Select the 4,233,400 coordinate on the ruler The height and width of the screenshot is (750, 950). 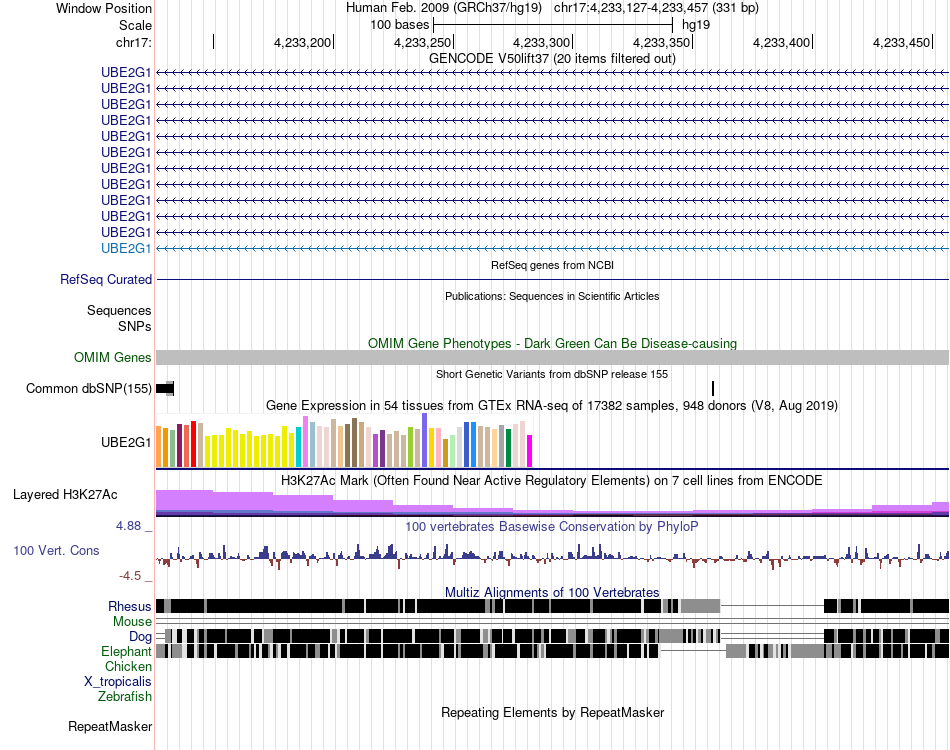[x=782, y=42]
